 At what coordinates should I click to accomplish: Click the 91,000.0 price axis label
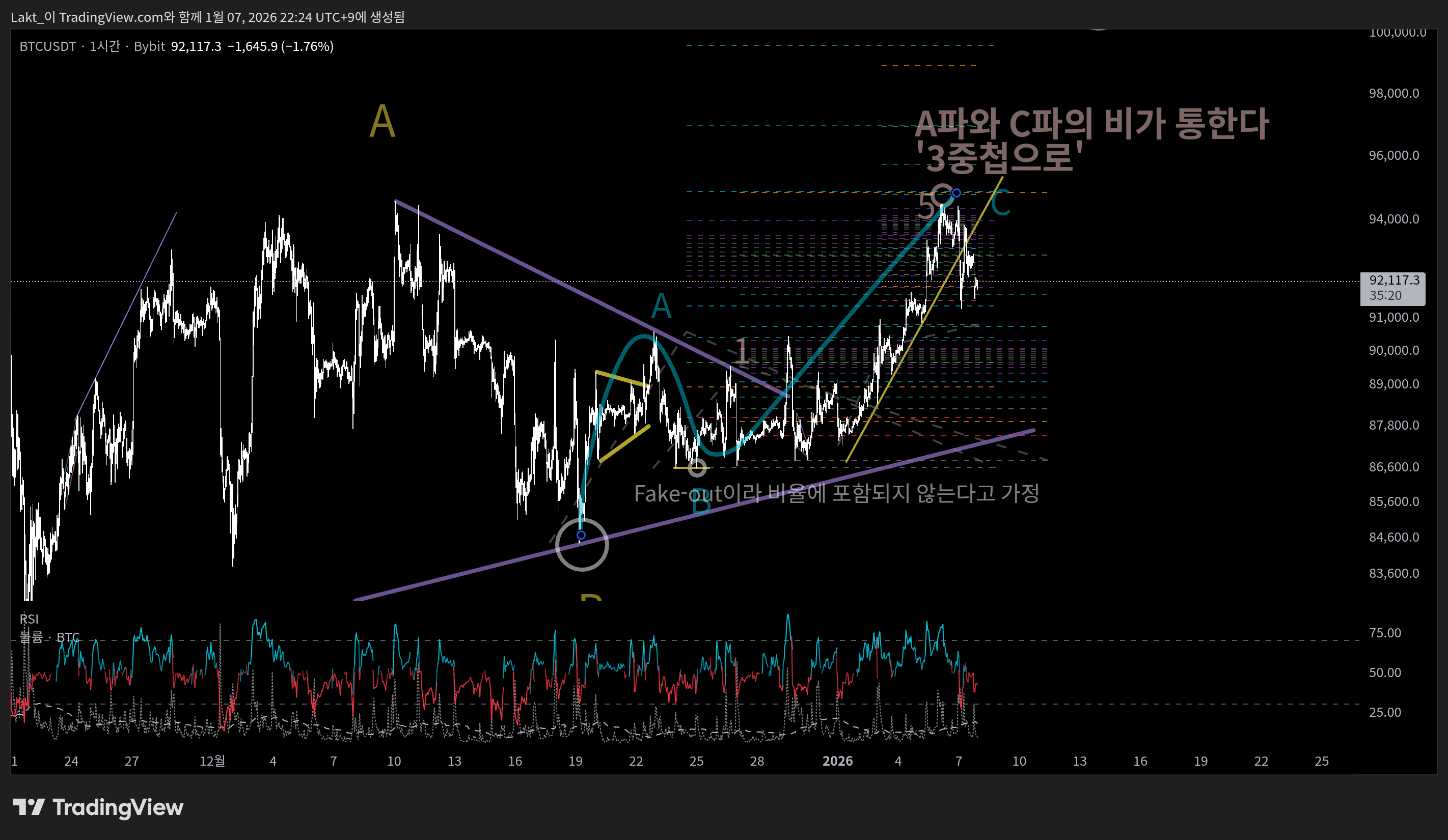(x=1394, y=317)
